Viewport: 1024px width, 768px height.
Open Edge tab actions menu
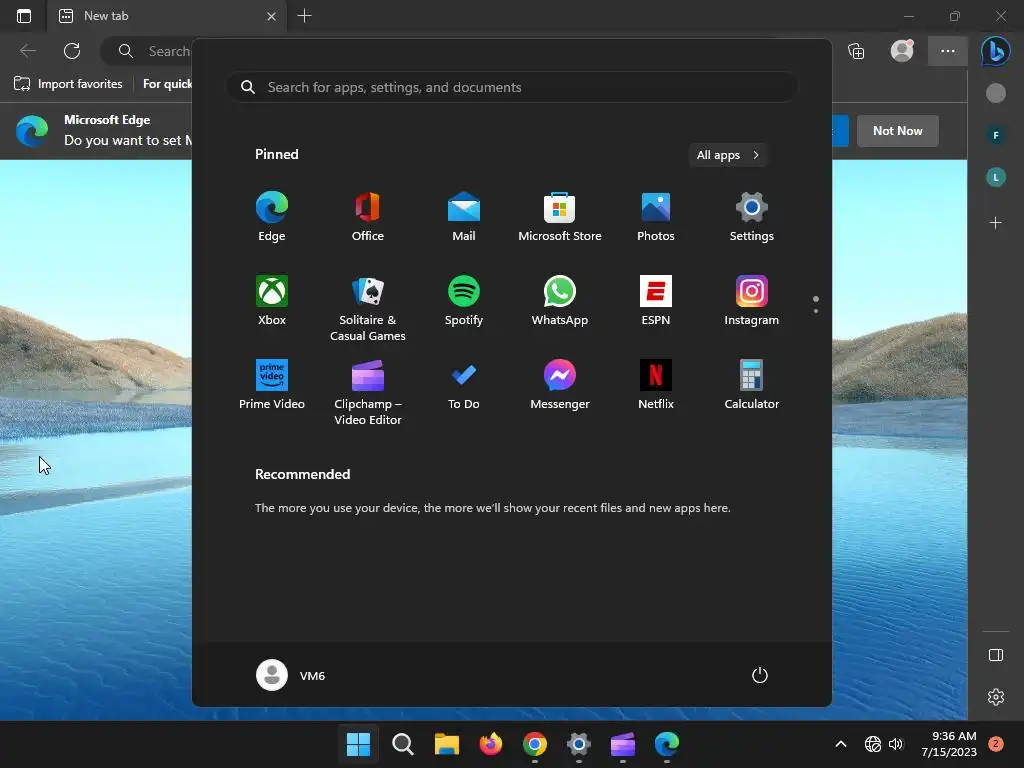24,16
